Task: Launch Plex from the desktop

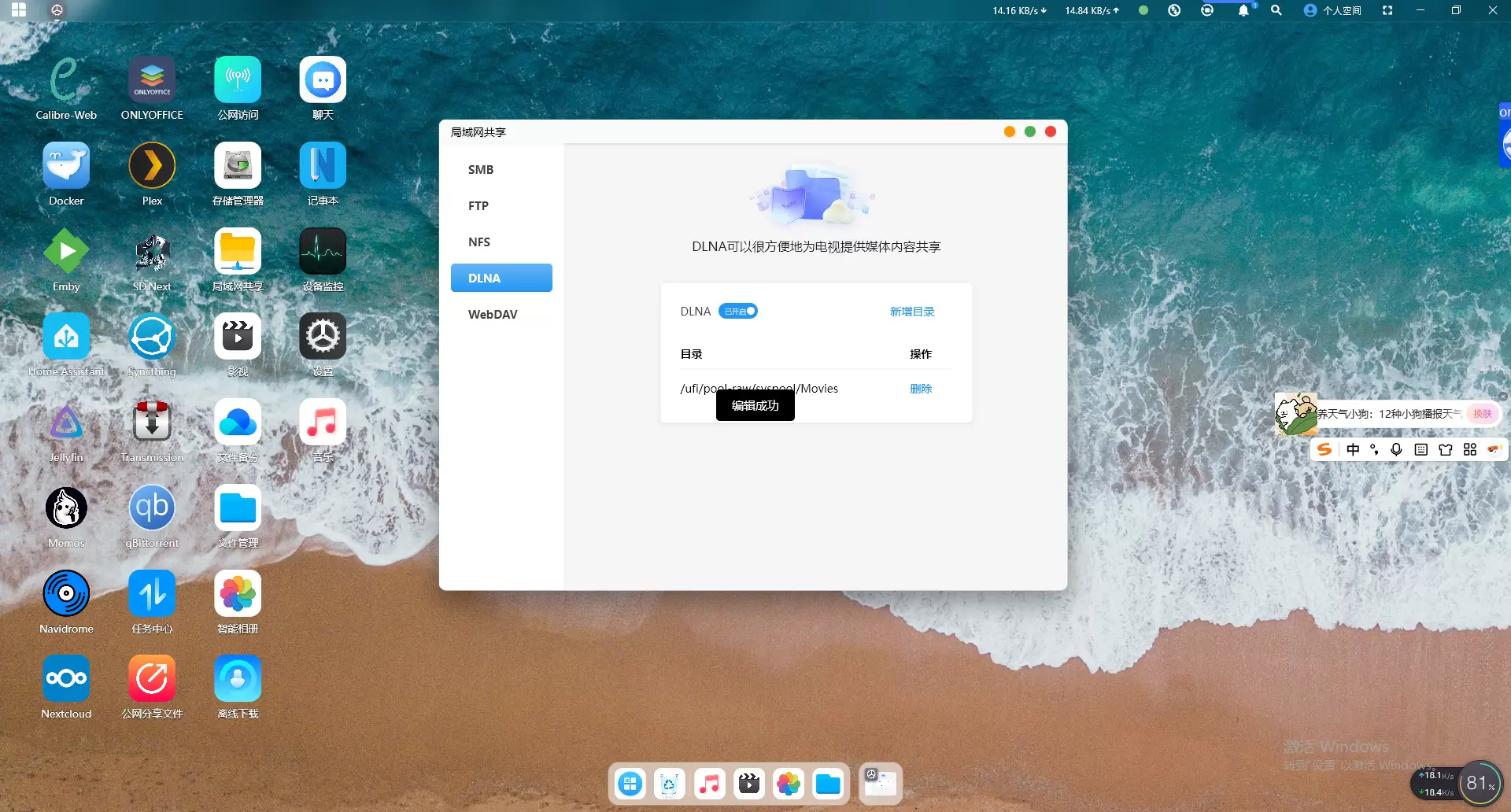Action: (152, 166)
